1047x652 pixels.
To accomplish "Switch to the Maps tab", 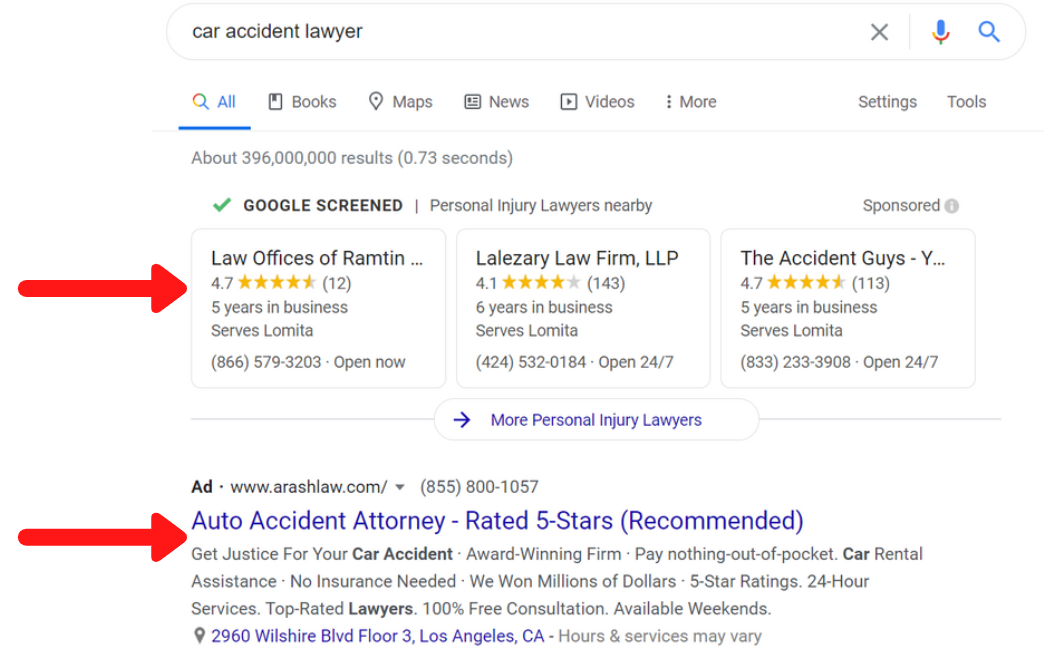I will tap(401, 102).
